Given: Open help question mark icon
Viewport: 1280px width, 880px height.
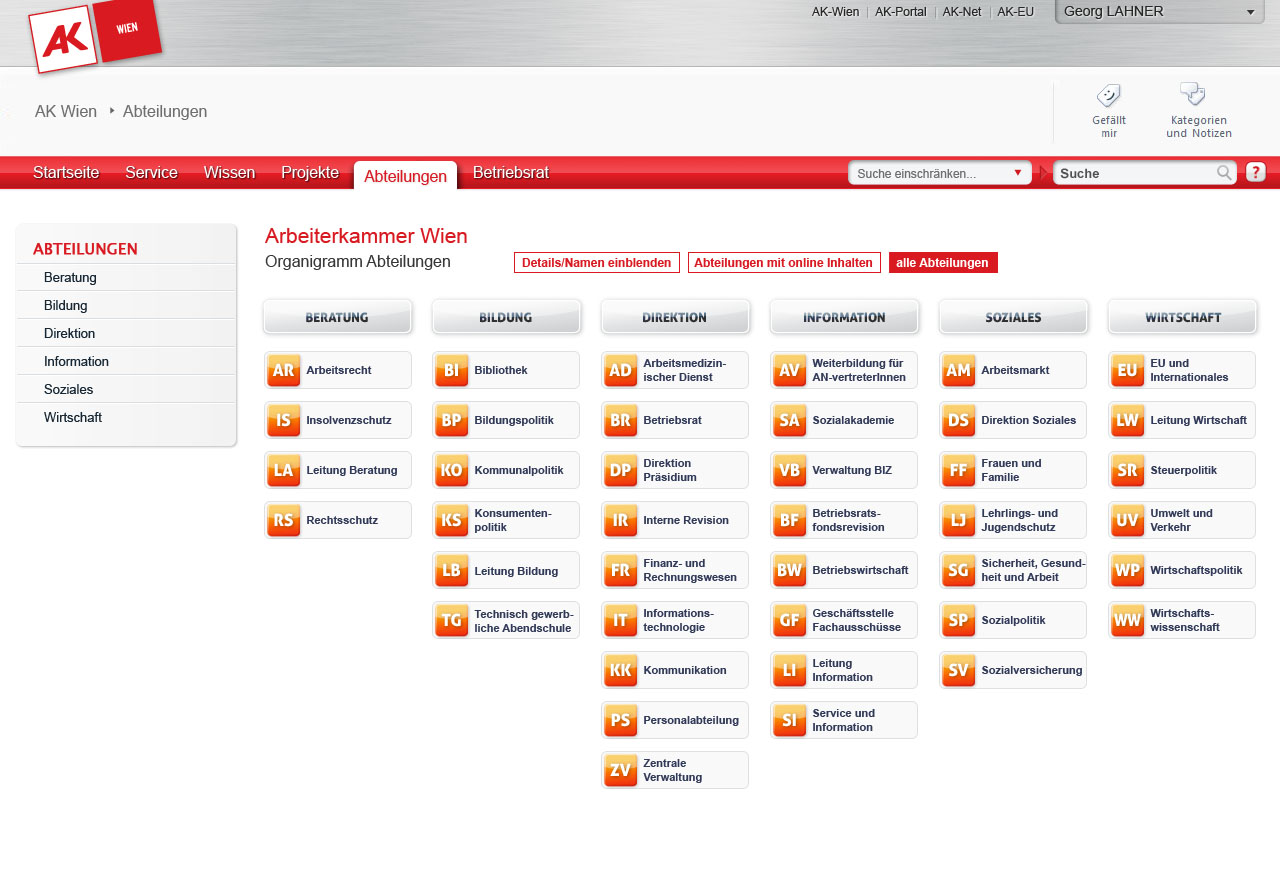Looking at the screenshot, I should pyautogui.click(x=1256, y=172).
